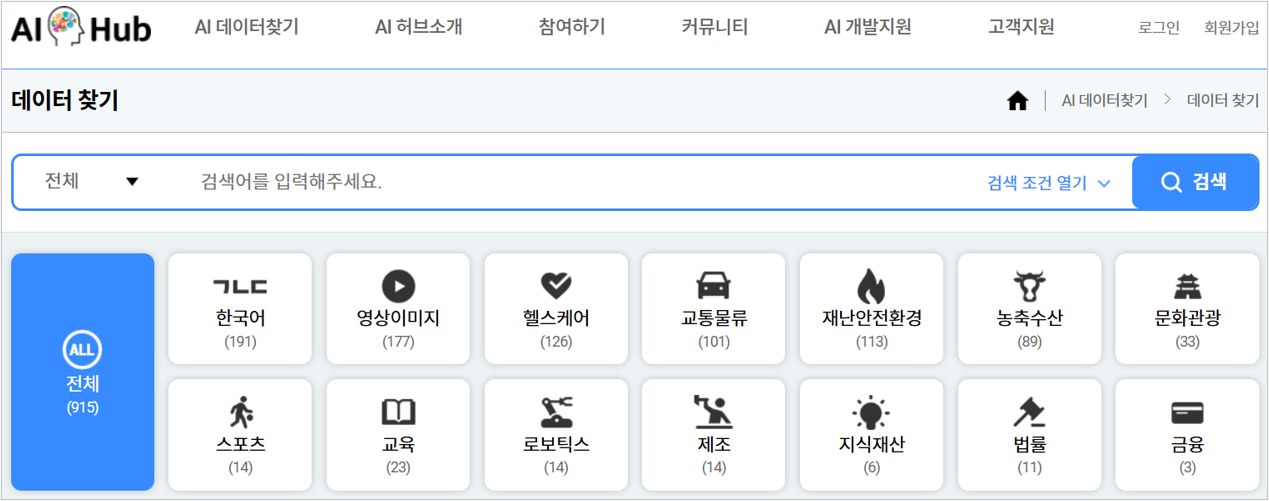Click the robot arm icon for 로보틱스
This screenshot has height=501, width=1269.
(556, 412)
